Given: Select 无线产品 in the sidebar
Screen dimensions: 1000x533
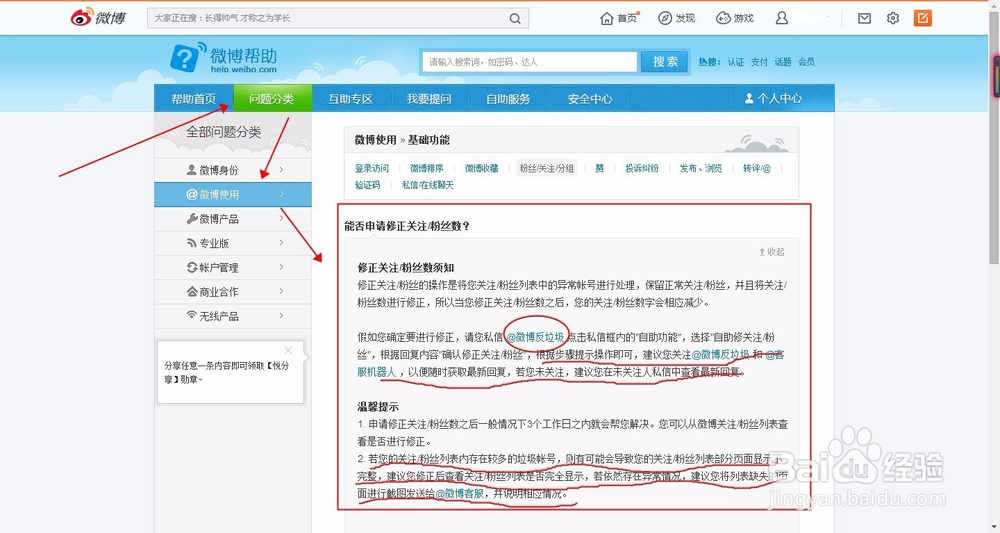Looking at the screenshot, I should (x=233, y=316).
